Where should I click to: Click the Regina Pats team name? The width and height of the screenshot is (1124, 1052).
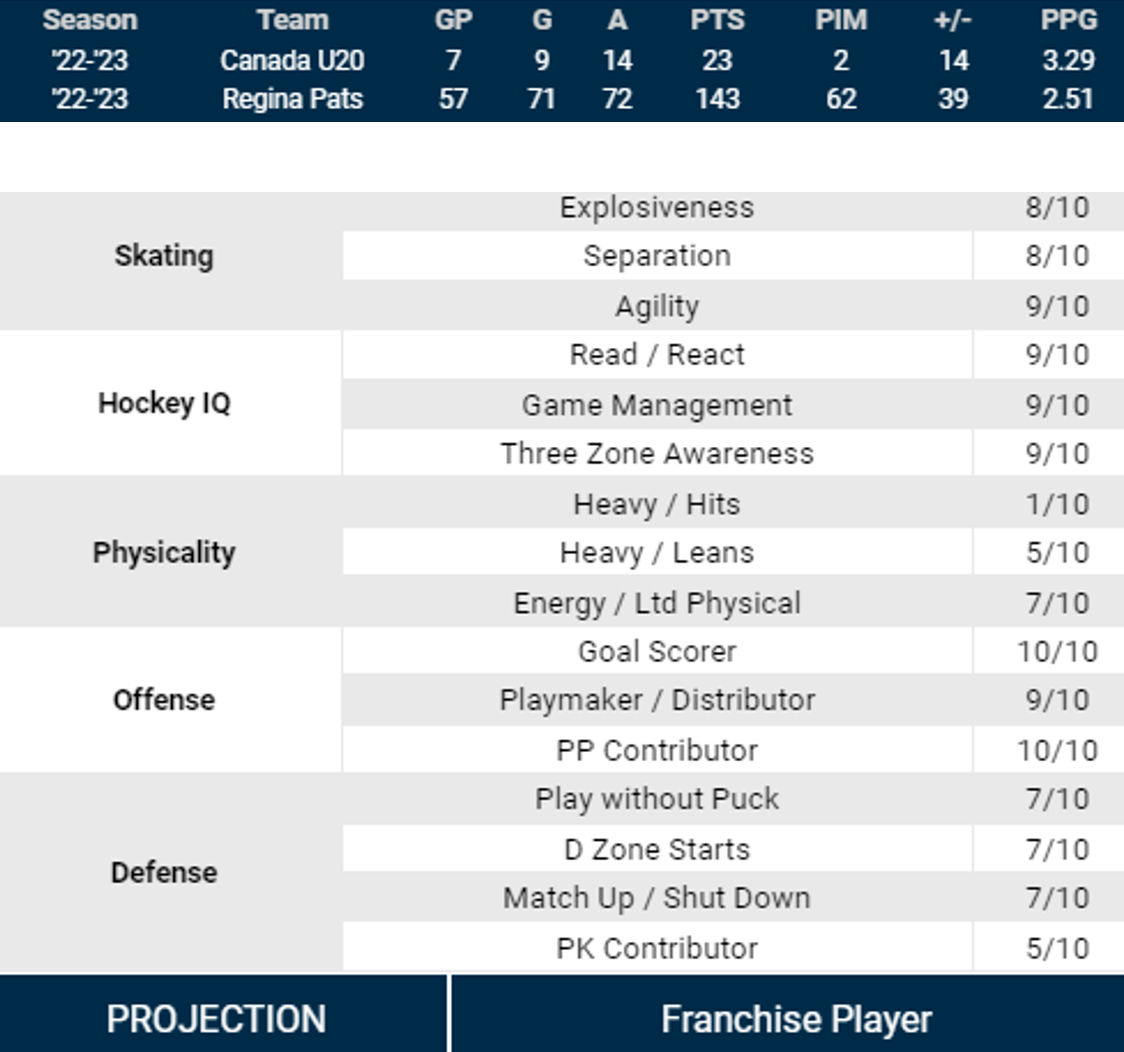point(292,99)
